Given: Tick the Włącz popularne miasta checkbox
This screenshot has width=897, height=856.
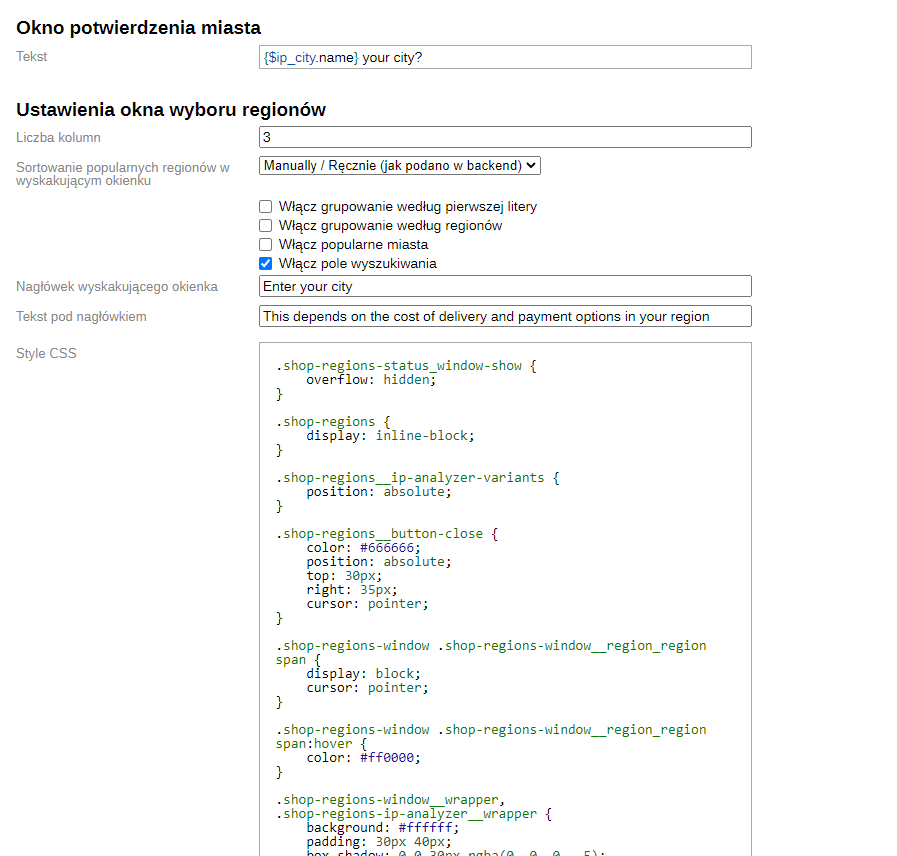Looking at the screenshot, I should (266, 245).
